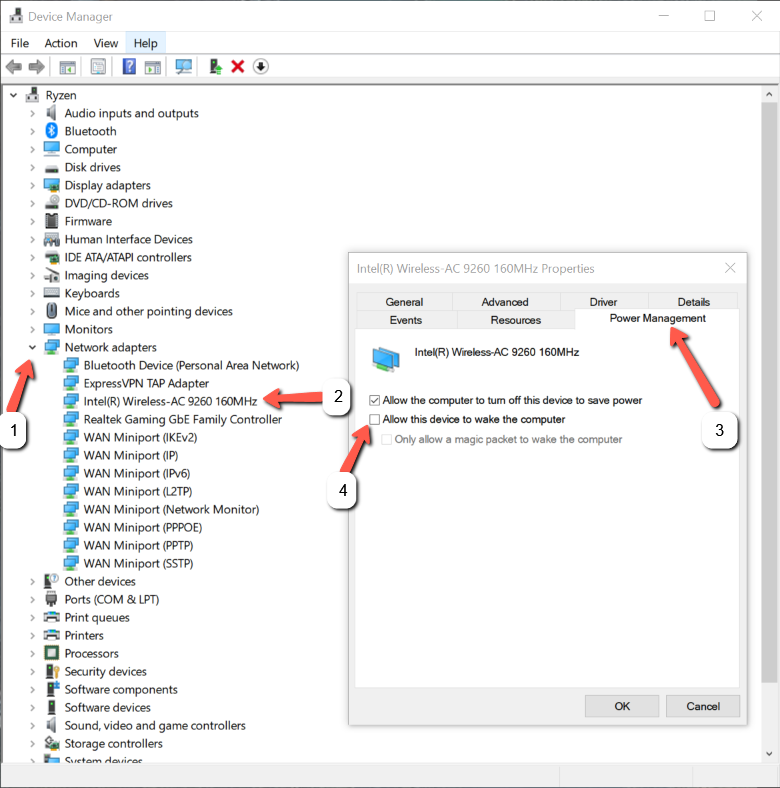
Task: Click the Update driver toolbar icon
Action: tap(216, 66)
